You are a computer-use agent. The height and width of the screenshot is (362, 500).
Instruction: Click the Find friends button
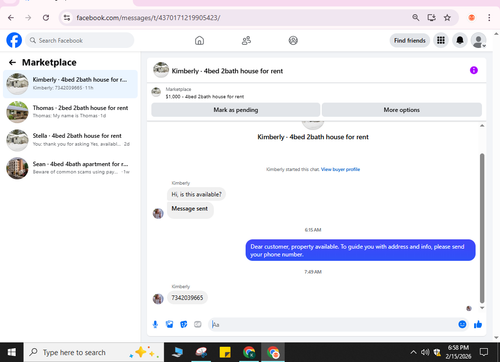click(410, 40)
